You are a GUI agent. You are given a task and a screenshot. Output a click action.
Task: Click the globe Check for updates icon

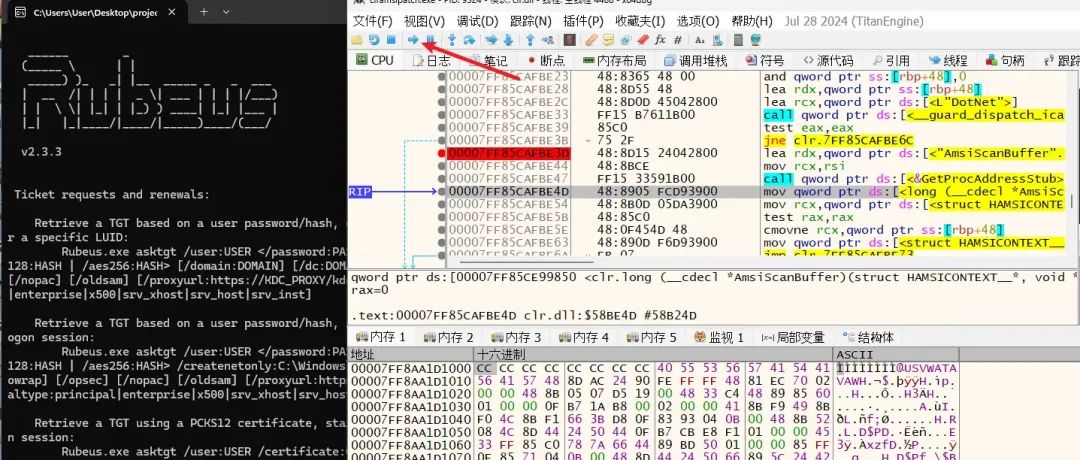pyautogui.click(x=756, y=39)
